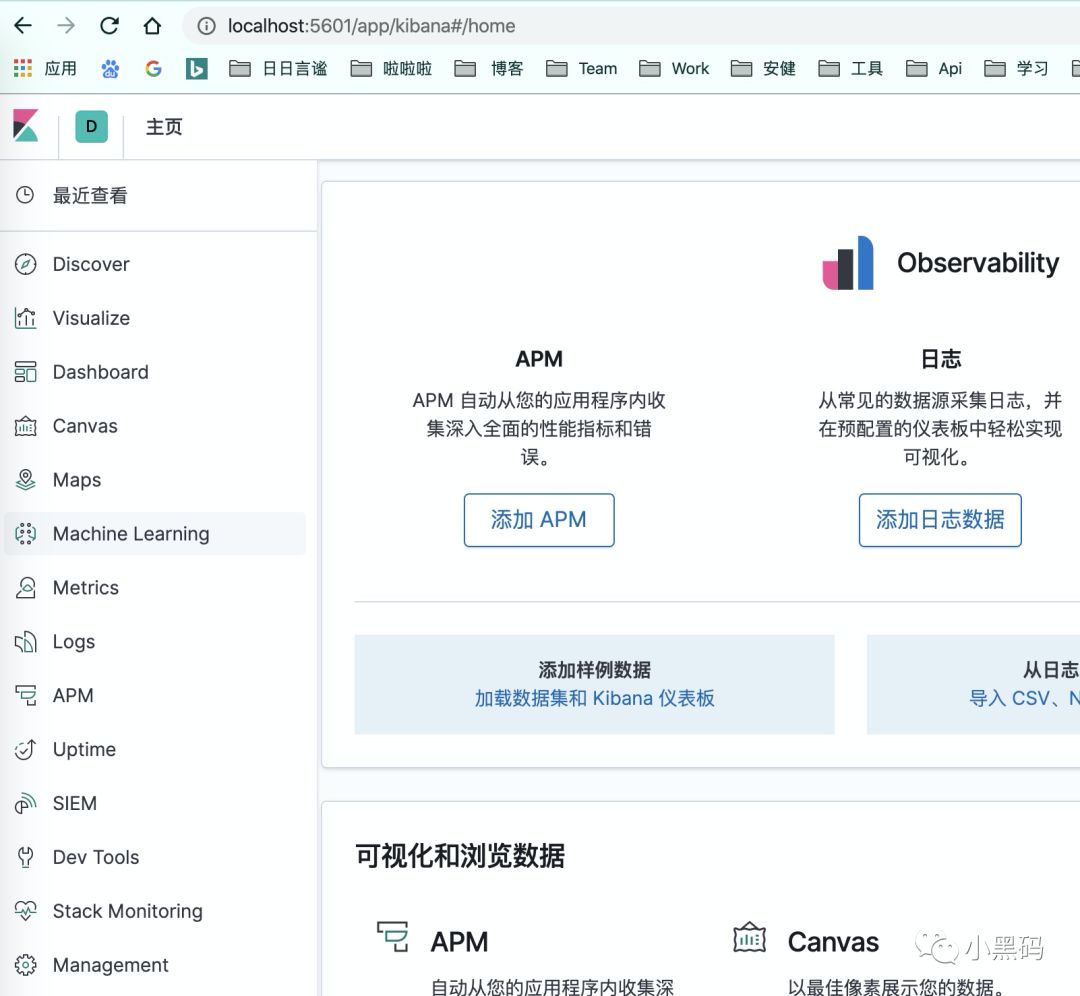Click the clock icon beside 最近查看
The image size is (1080, 996).
click(x=25, y=195)
